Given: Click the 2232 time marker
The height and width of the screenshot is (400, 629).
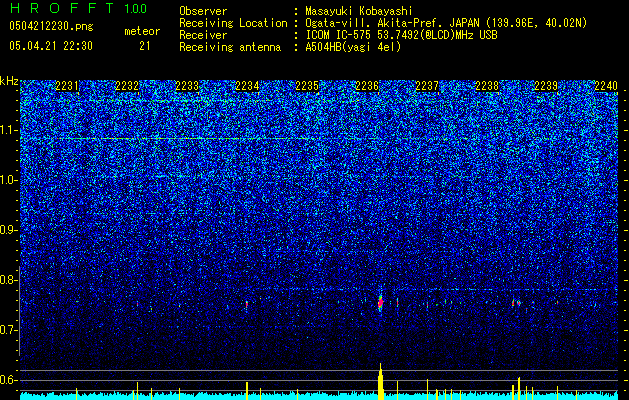Looking at the screenshot, I should [x=127, y=86].
